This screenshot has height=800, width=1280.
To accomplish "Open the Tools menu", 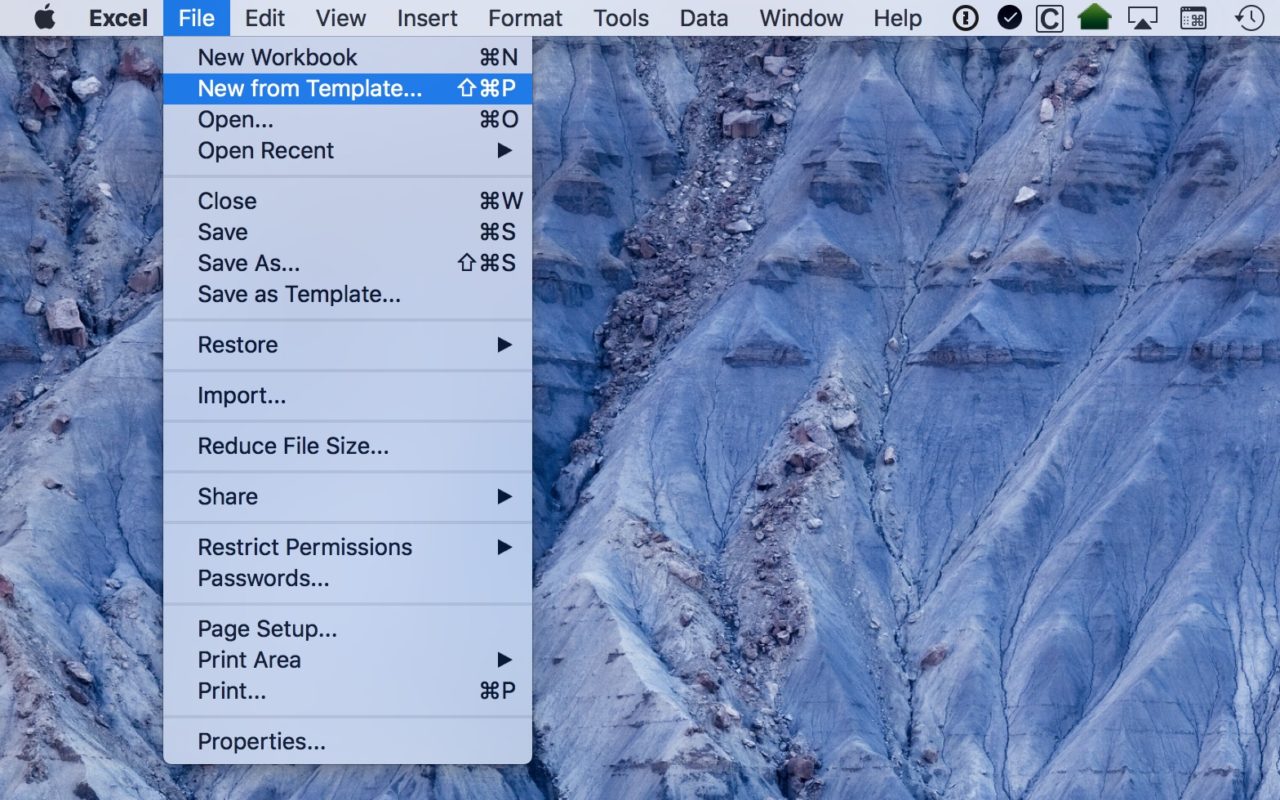I will [621, 18].
